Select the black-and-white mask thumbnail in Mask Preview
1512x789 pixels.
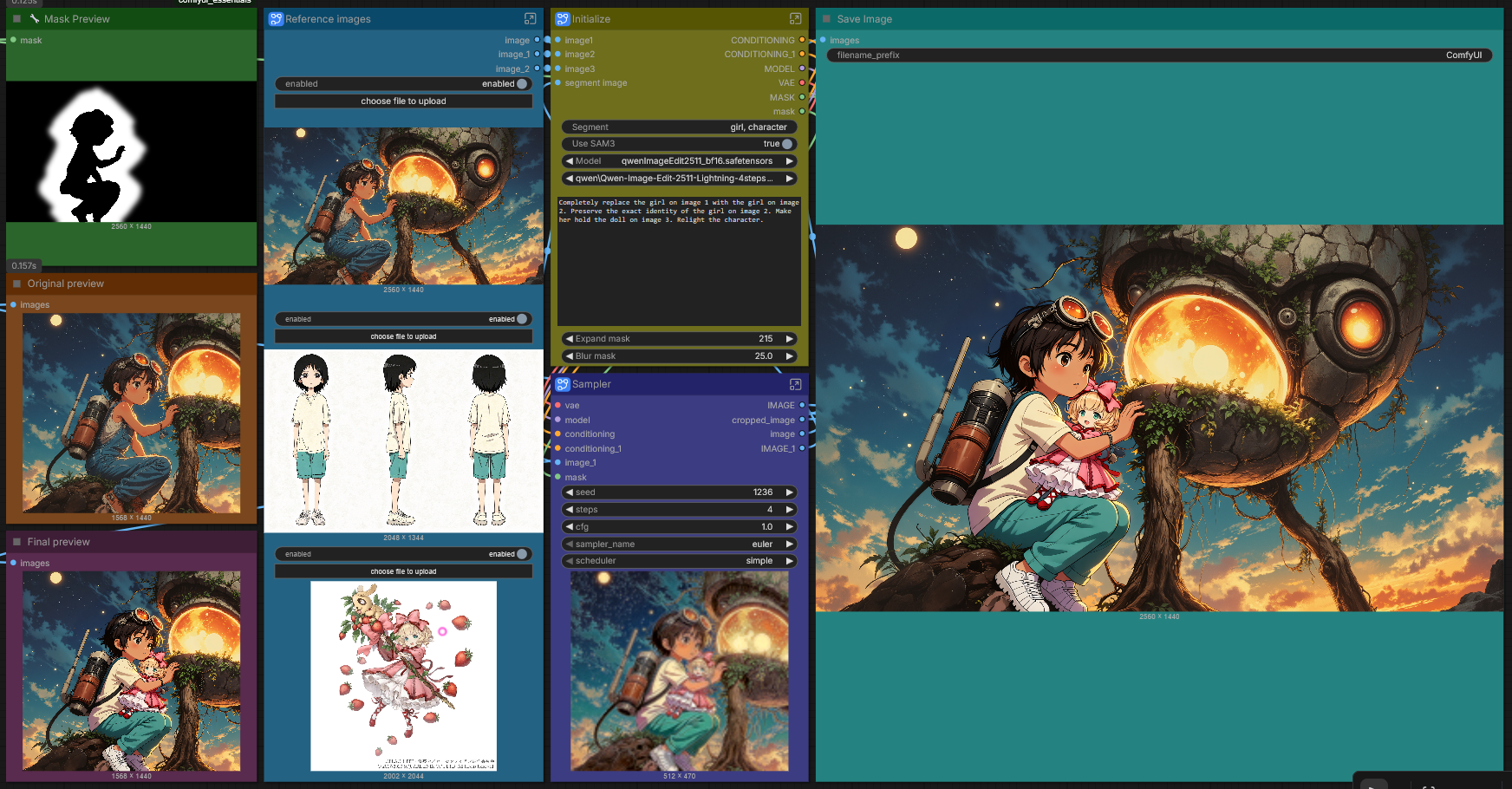(132, 152)
